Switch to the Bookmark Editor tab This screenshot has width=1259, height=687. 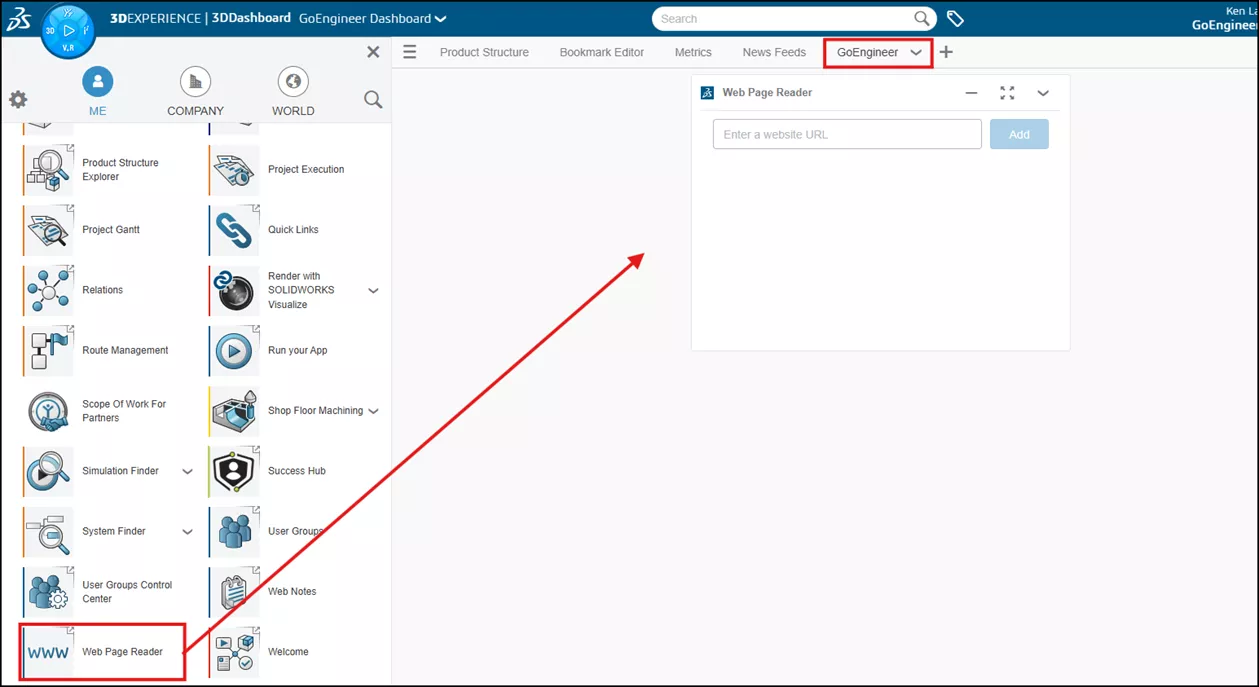tap(601, 52)
